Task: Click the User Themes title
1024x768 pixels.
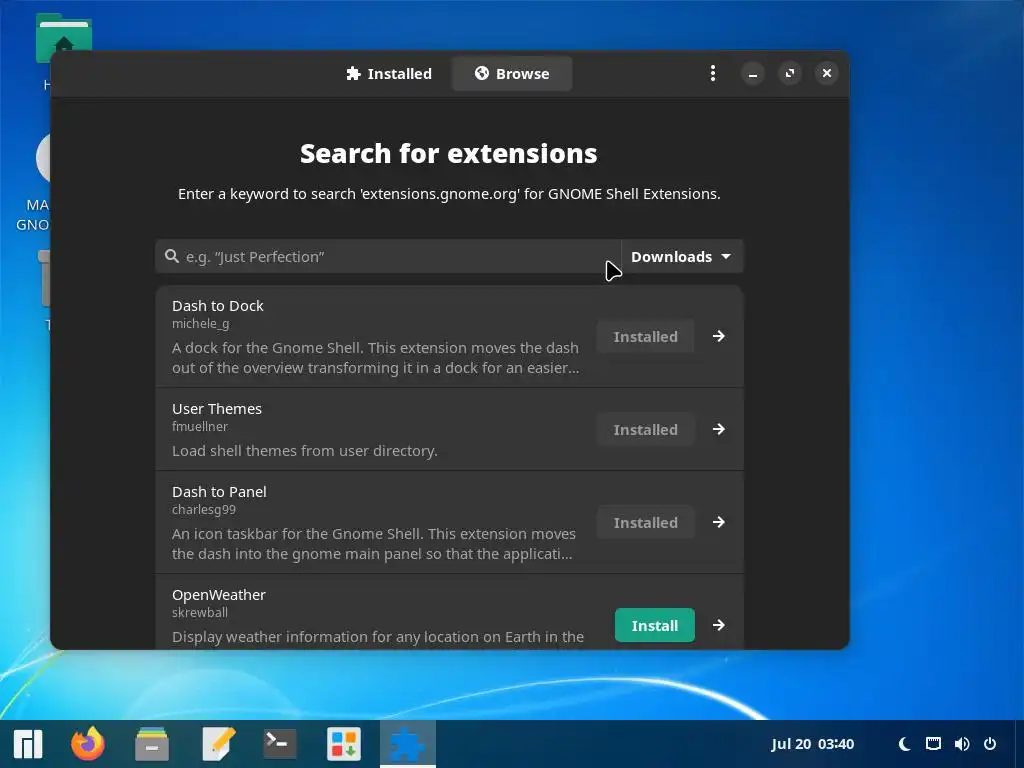Action: 217,409
